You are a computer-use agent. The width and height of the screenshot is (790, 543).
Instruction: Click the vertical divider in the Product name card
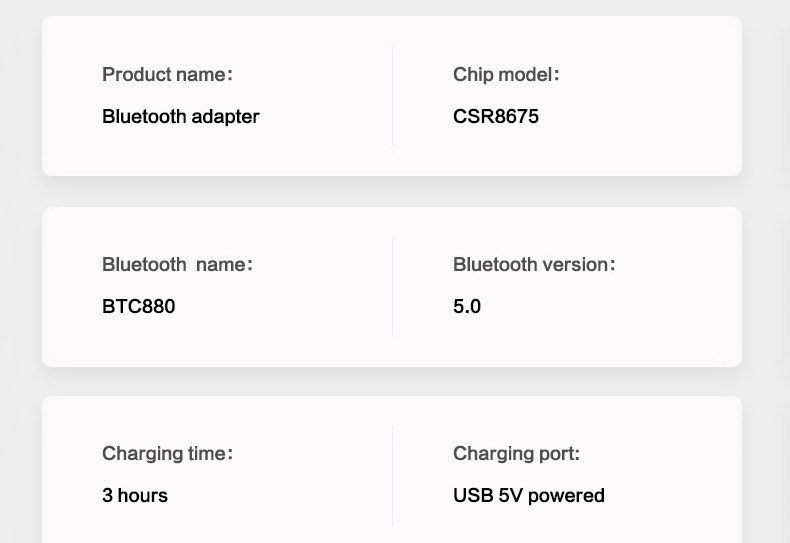pos(393,96)
